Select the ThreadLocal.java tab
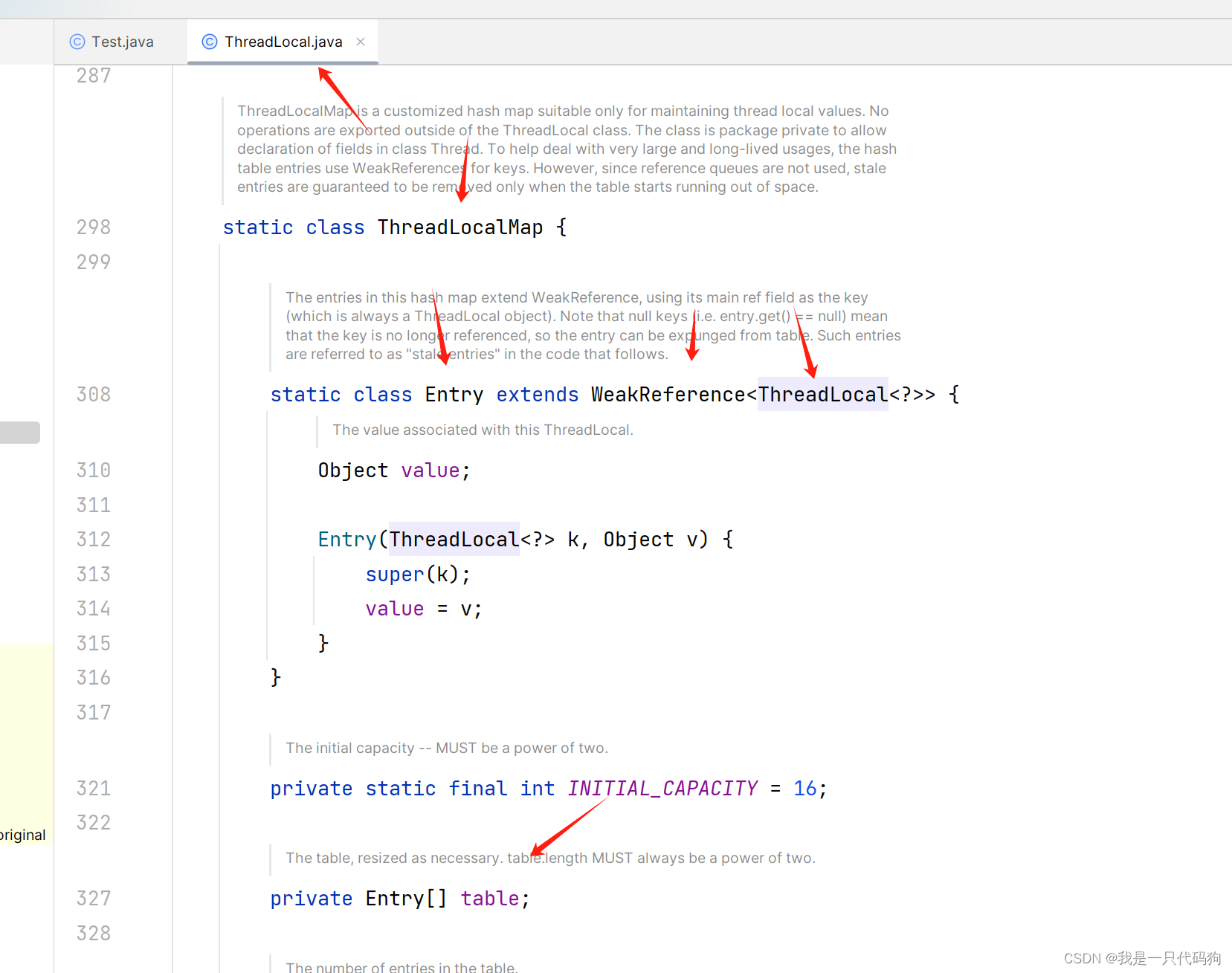The image size is (1232, 973). pos(275,42)
